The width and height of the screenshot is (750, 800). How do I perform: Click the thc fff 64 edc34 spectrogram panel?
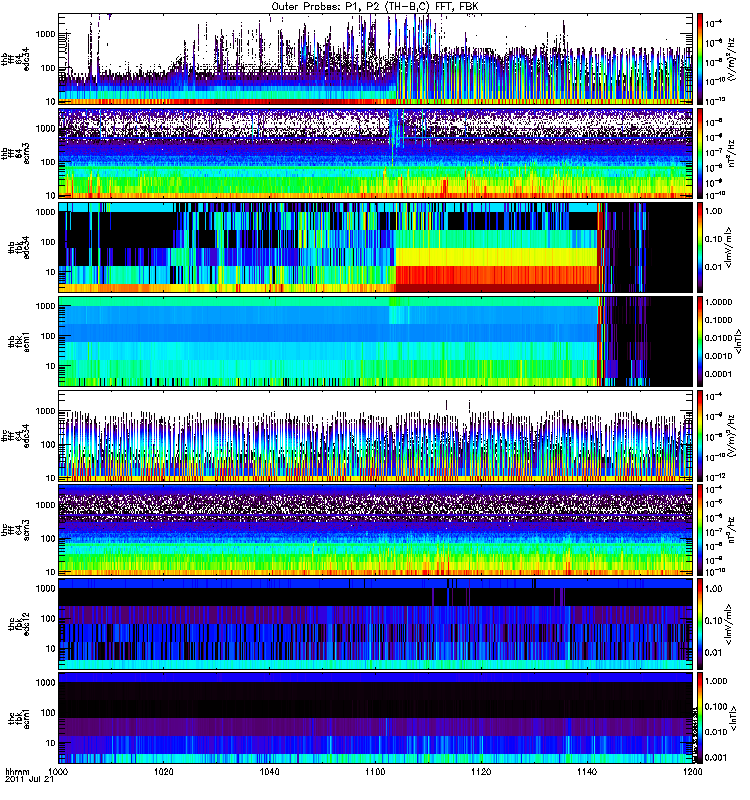point(376,436)
